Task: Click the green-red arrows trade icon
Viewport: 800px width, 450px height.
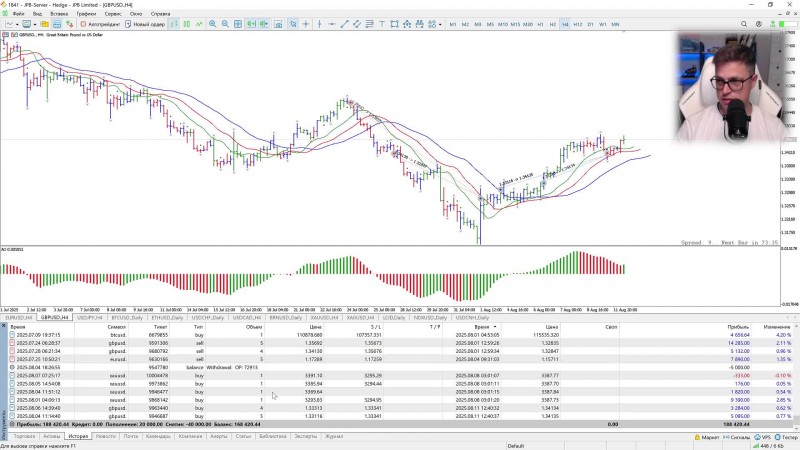Action: pyautogui.click(x=69, y=24)
